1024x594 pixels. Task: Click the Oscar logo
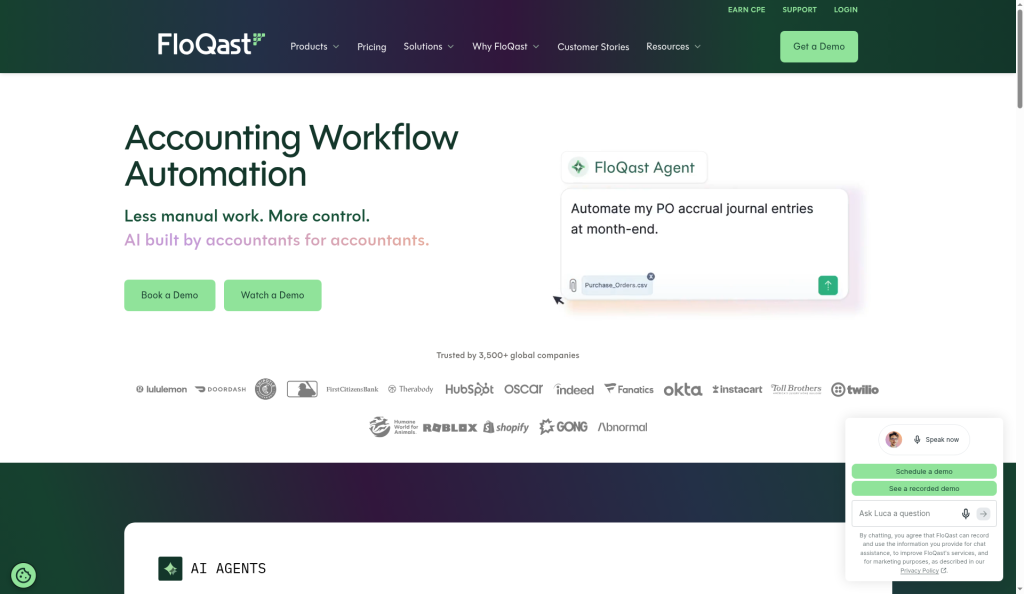[523, 388]
